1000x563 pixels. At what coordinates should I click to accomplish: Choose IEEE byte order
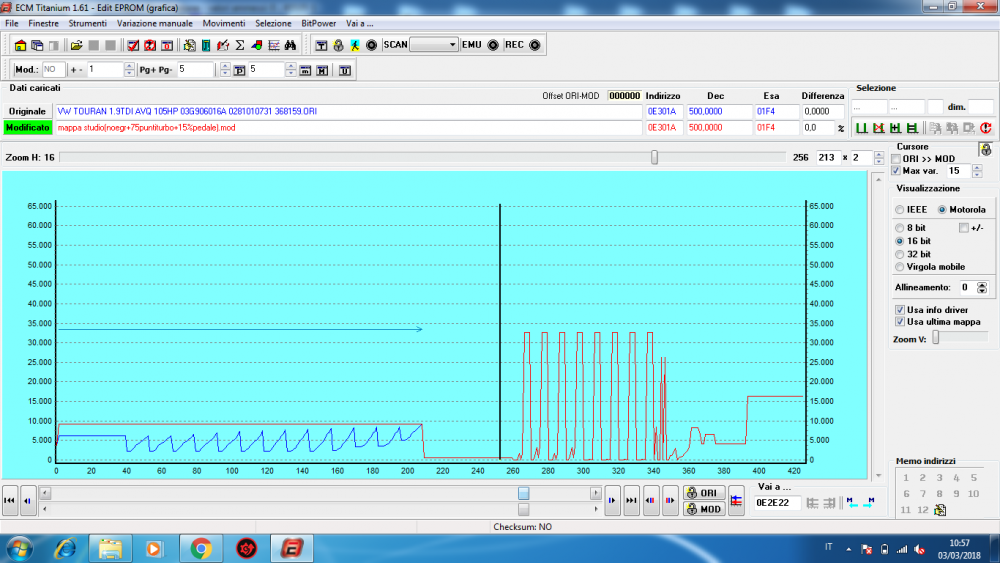[900, 210]
